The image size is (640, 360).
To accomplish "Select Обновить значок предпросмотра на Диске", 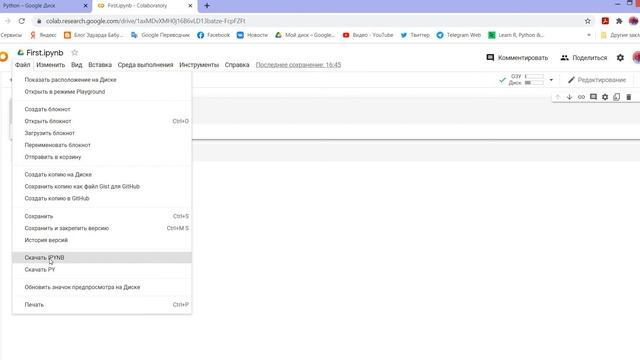I will click(102, 287).
